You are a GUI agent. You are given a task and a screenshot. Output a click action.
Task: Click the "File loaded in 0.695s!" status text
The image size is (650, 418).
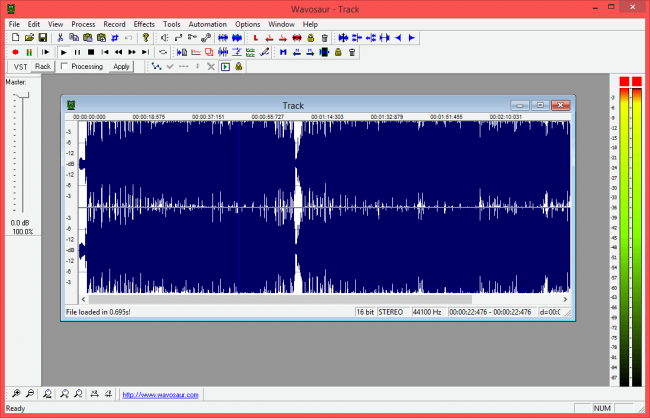click(98, 312)
